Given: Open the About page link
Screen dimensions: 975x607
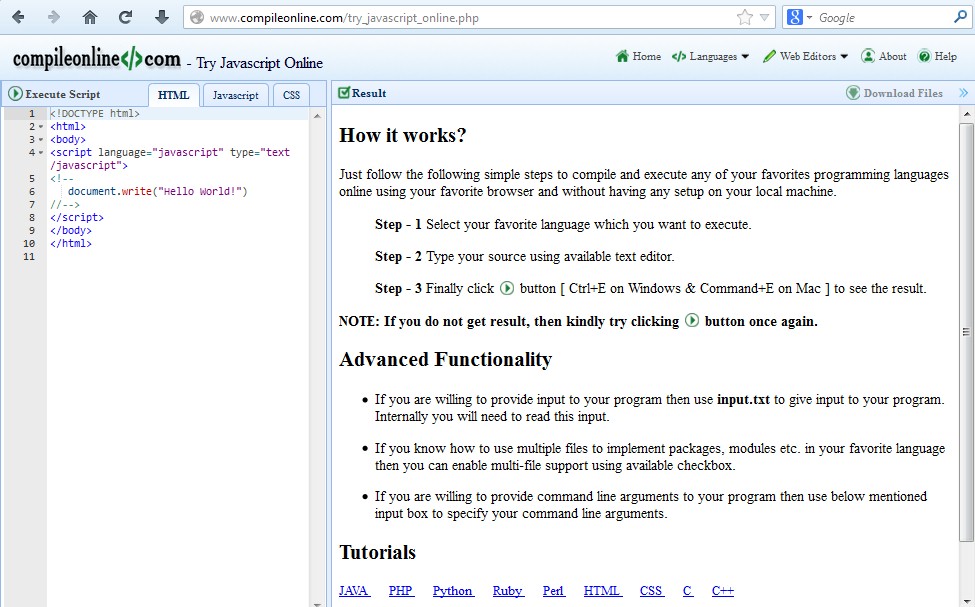Looking at the screenshot, I should [884, 56].
